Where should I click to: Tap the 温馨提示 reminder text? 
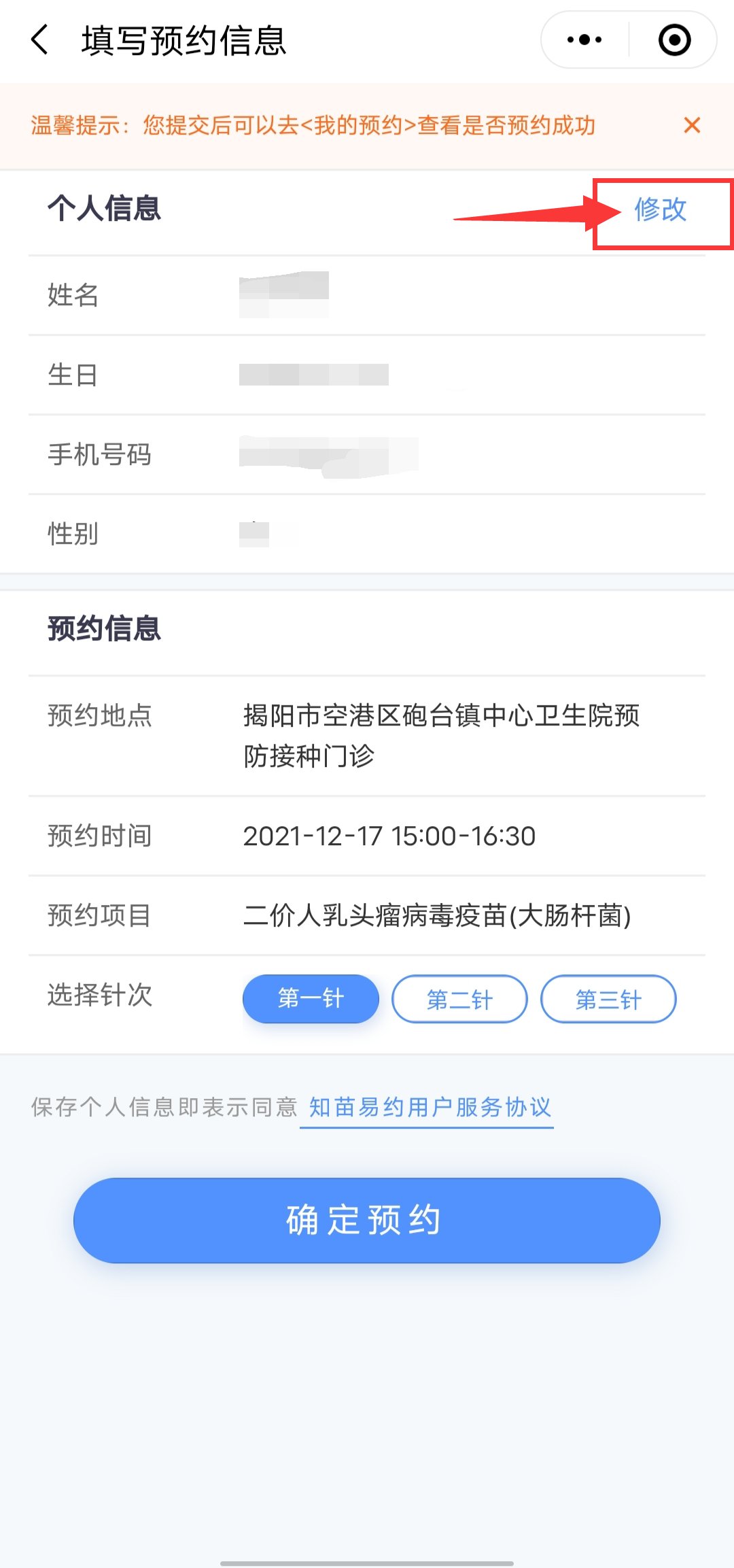click(313, 125)
